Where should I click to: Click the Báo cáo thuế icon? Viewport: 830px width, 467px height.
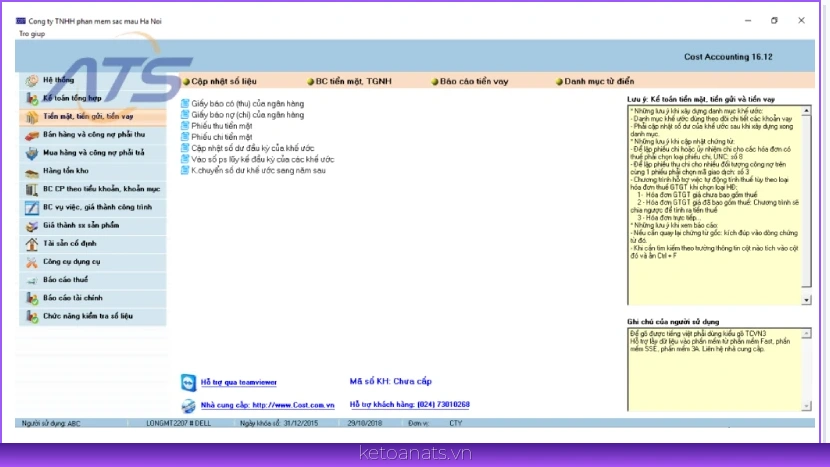click(32, 281)
